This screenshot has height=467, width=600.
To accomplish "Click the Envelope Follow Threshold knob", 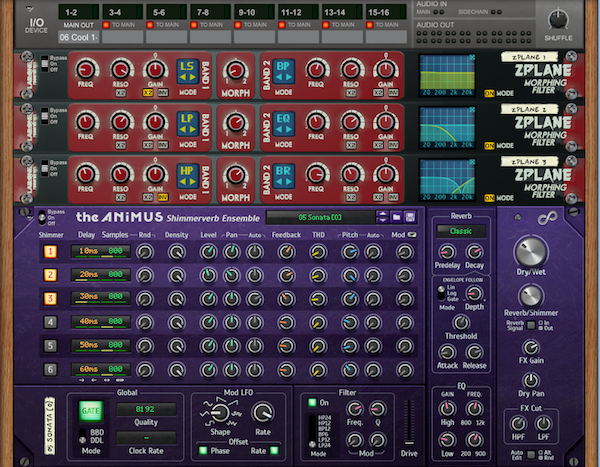I will 461,323.
